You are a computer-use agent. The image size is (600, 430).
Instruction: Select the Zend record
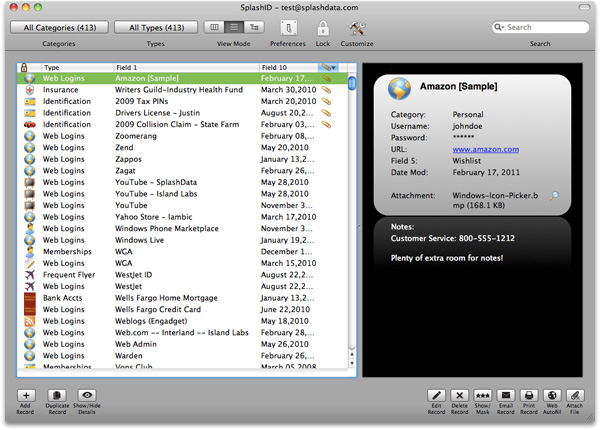(183, 148)
